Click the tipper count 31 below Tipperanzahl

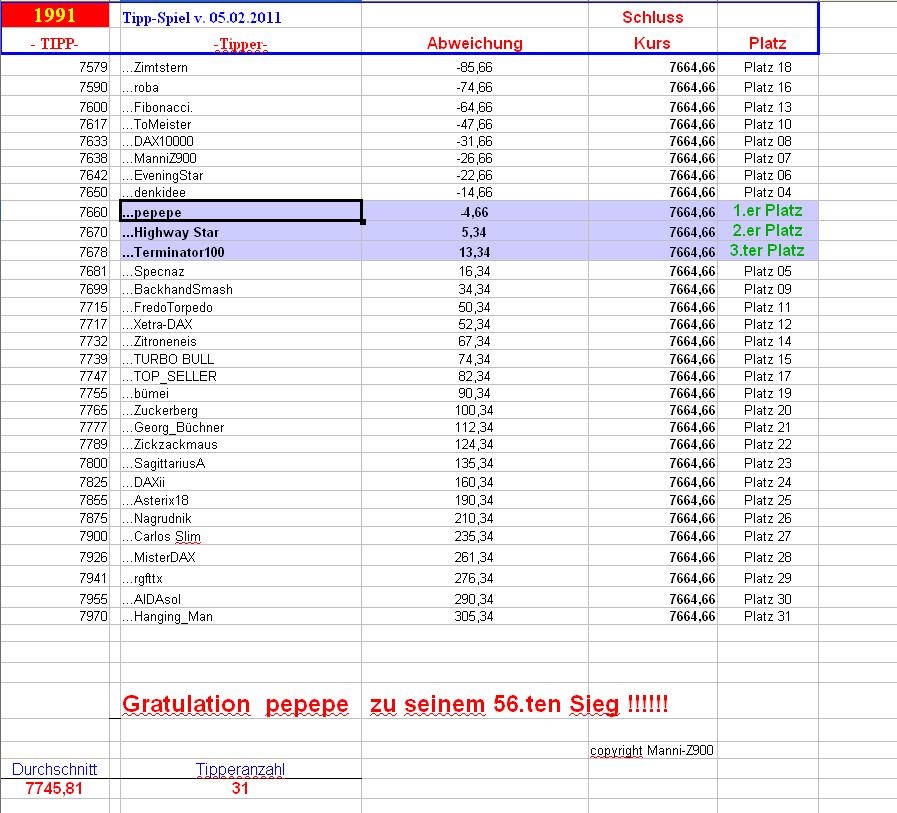tap(240, 788)
